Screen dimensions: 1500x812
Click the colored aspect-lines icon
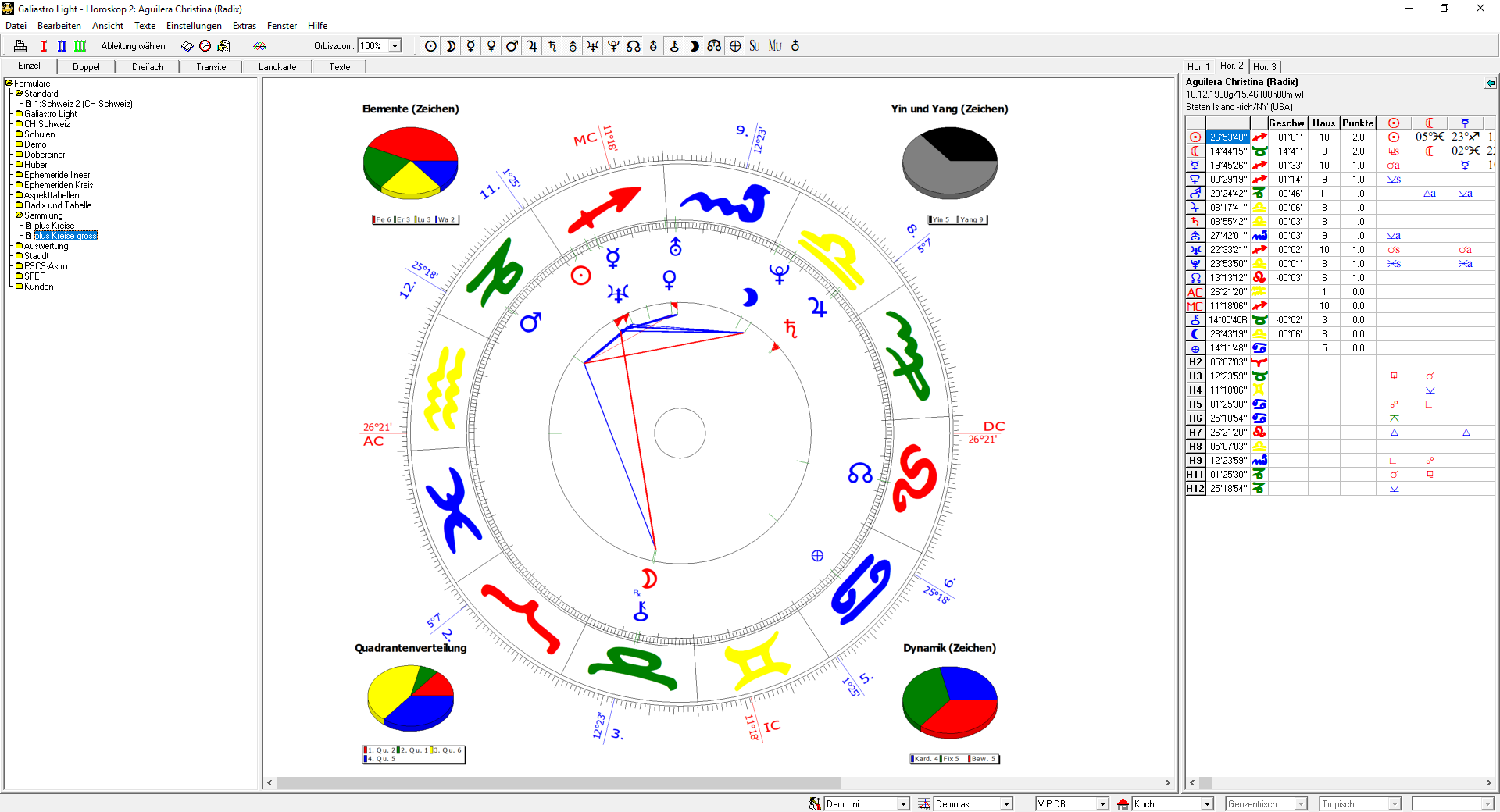pos(259,46)
